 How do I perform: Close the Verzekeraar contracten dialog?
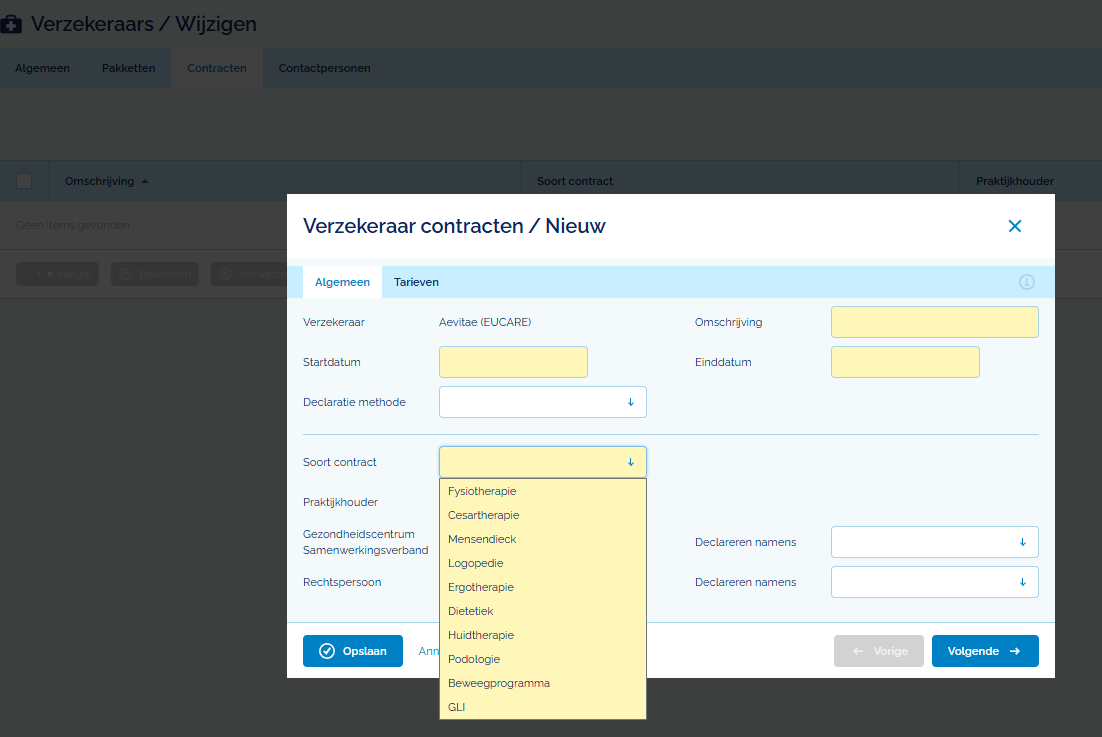1014,226
